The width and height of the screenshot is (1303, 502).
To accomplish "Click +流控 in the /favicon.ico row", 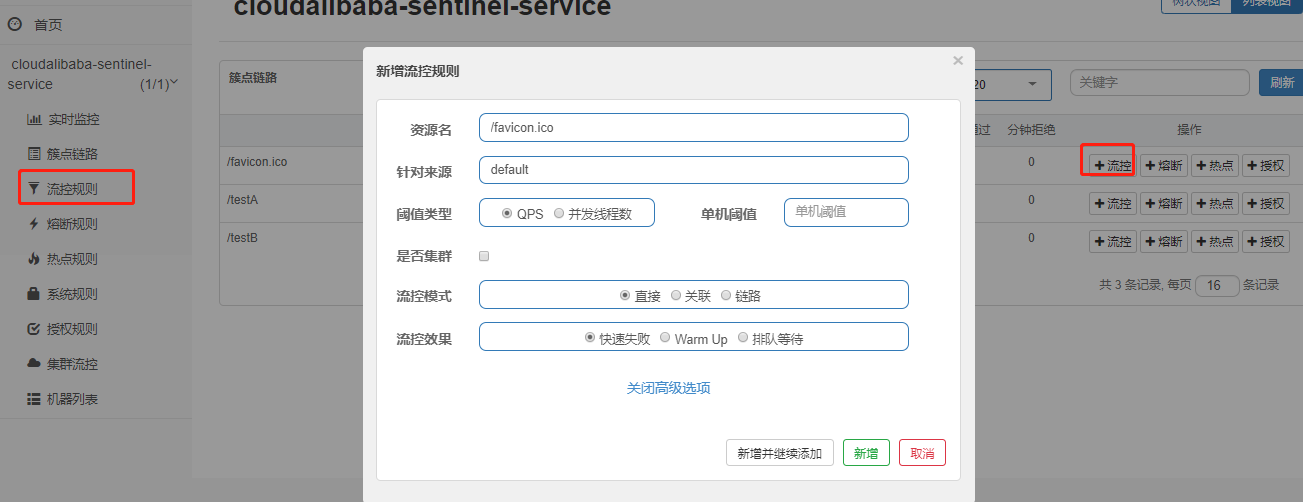I will coord(1112,166).
